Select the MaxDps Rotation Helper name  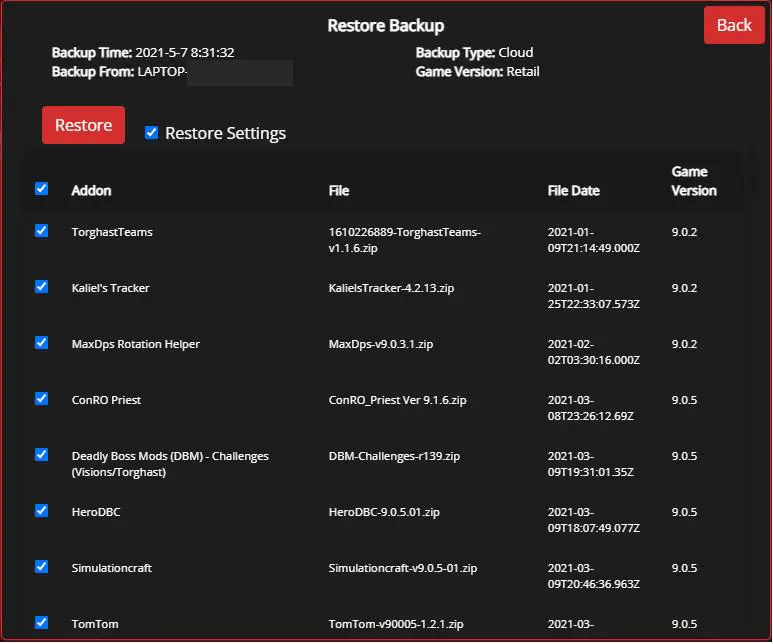136,344
